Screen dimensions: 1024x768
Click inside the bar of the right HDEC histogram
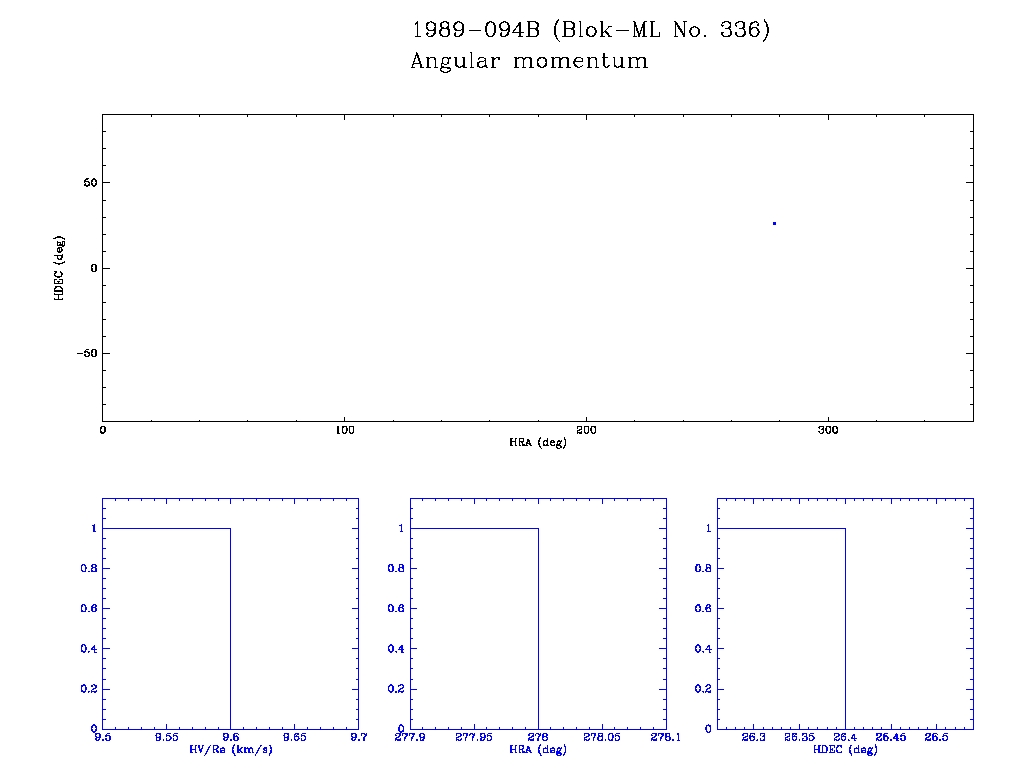coord(781,628)
